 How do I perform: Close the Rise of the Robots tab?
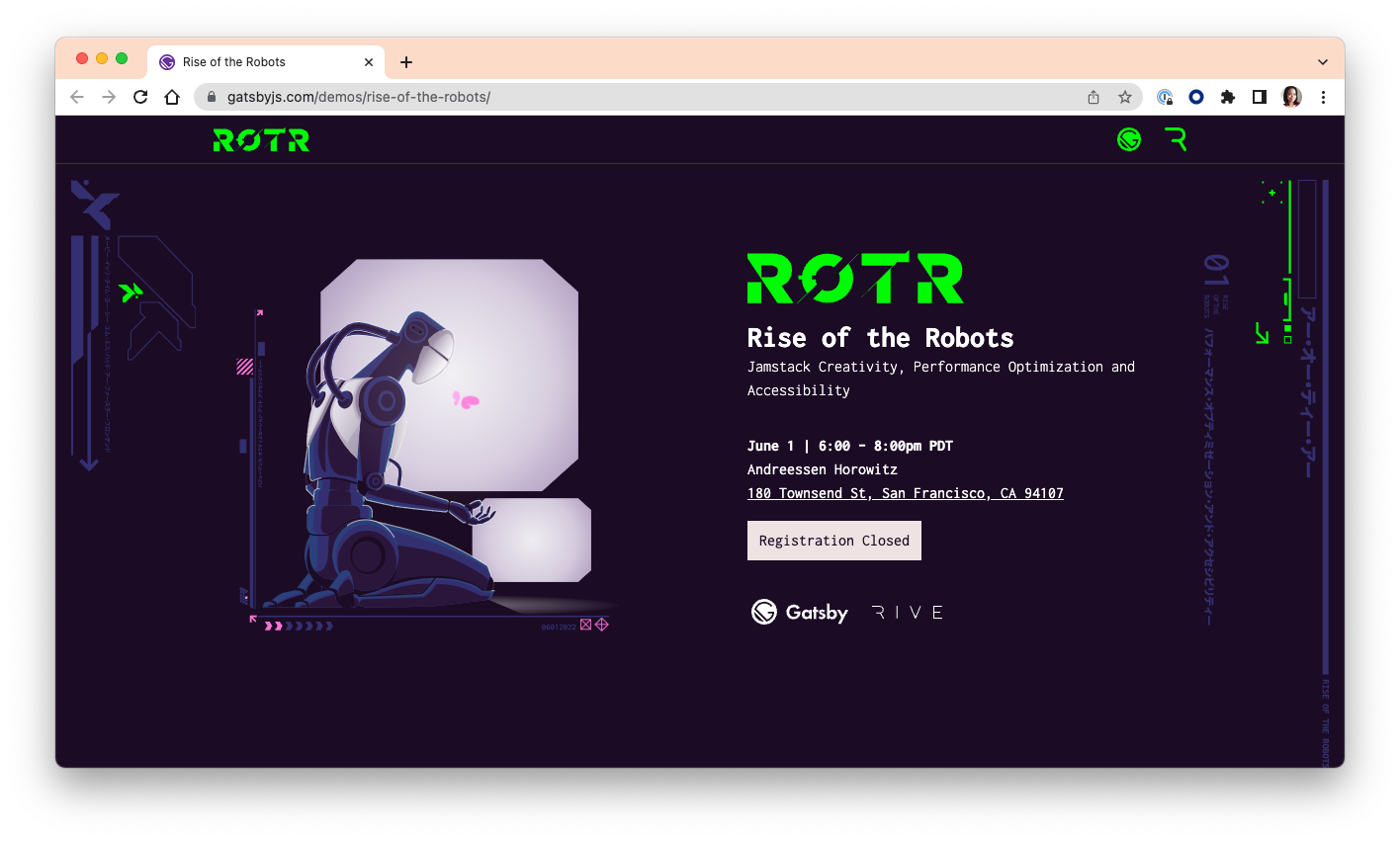[369, 62]
